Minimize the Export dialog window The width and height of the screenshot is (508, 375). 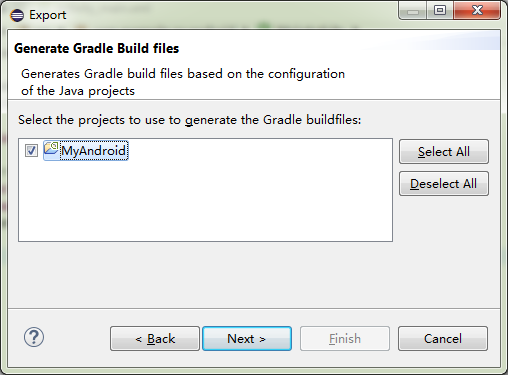413,11
